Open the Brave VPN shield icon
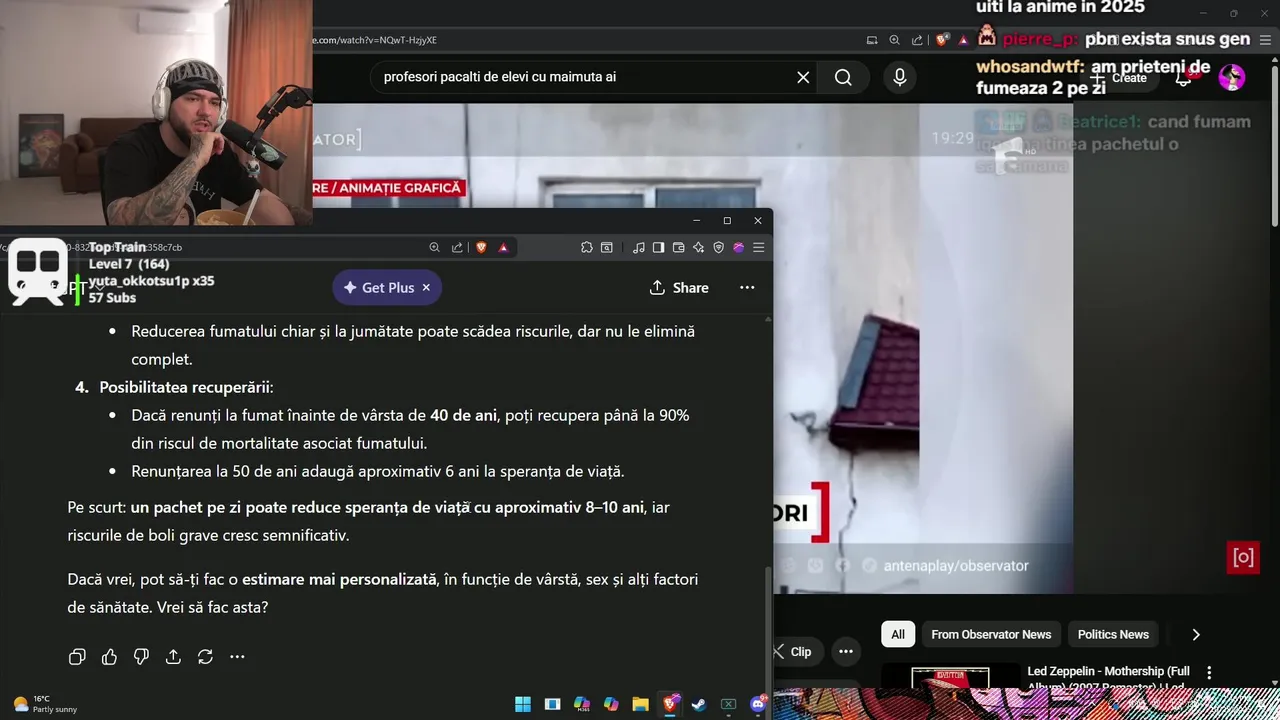This screenshot has height=720, width=1280. pyautogui.click(x=718, y=248)
